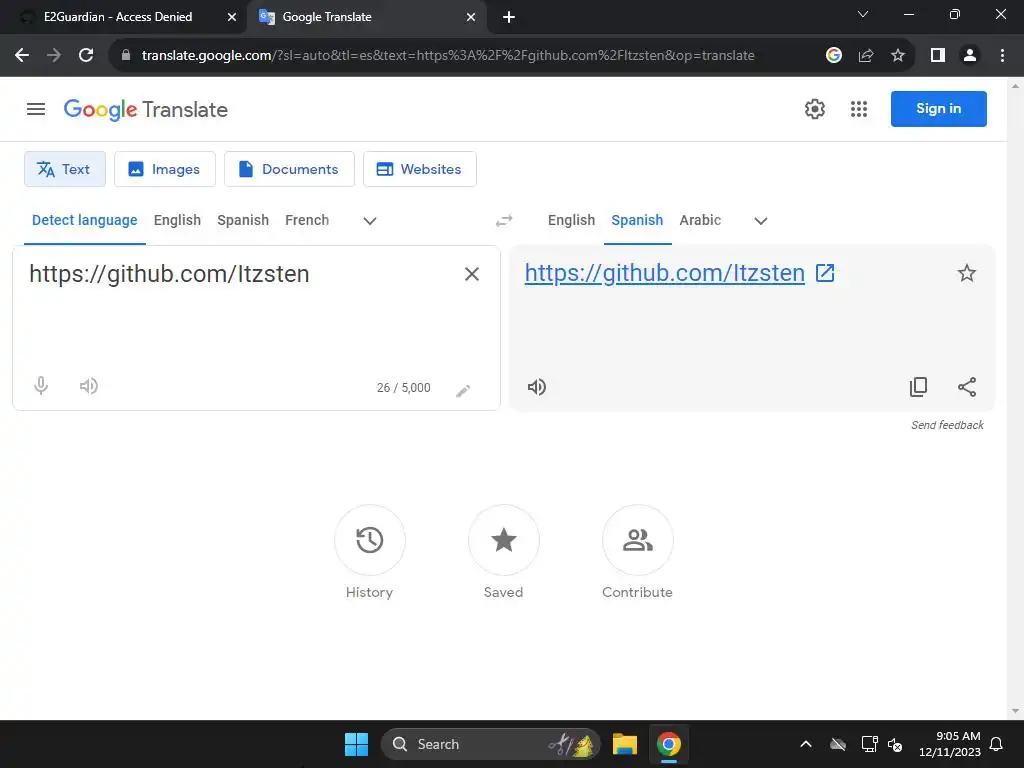This screenshot has width=1024, height=768.
Task: Click the address bar URL
Action: (448, 56)
